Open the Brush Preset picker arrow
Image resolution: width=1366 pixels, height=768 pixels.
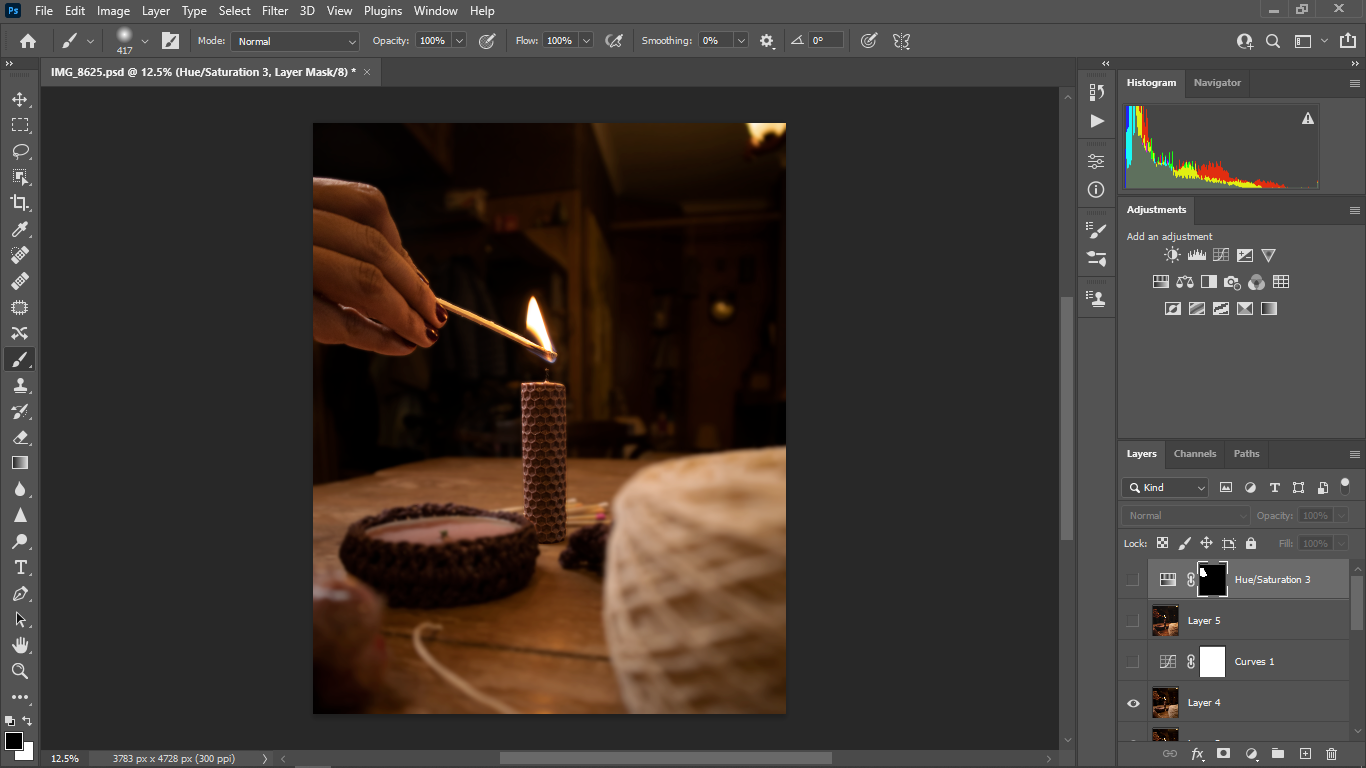pyautogui.click(x=145, y=41)
